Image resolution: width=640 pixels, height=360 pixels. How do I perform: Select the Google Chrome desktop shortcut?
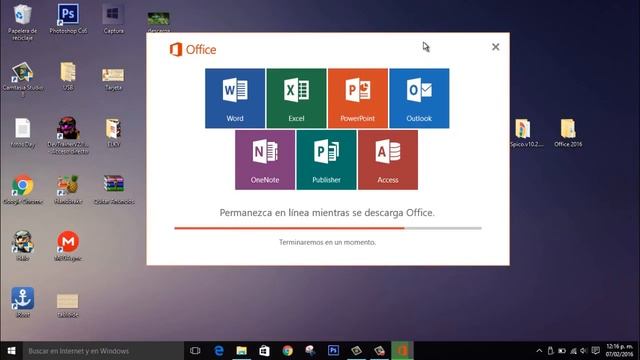(22, 190)
